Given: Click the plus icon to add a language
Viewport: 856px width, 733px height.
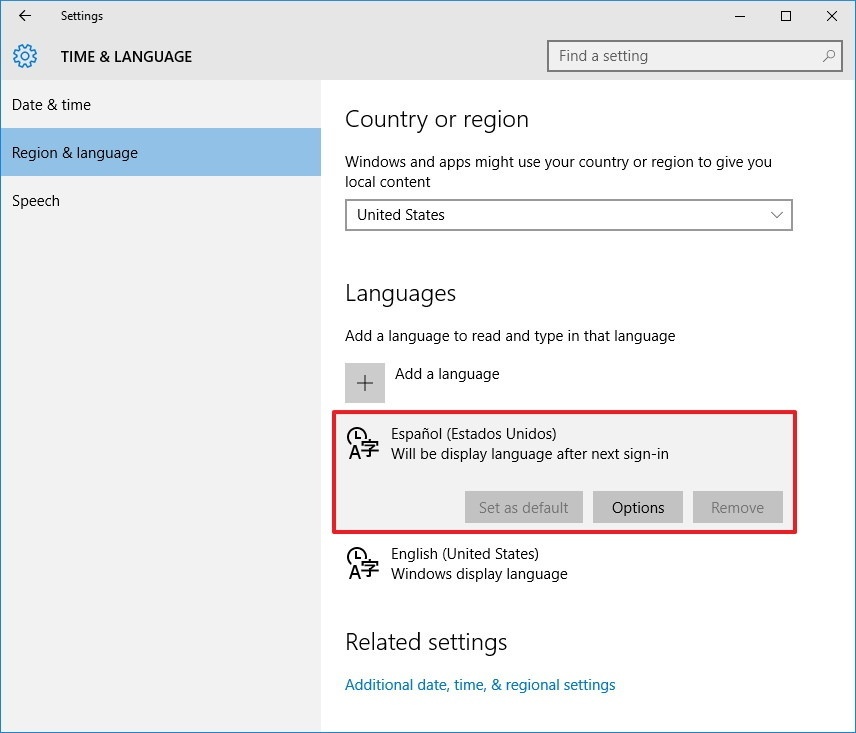Looking at the screenshot, I should pyautogui.click(x=365, y=383).
